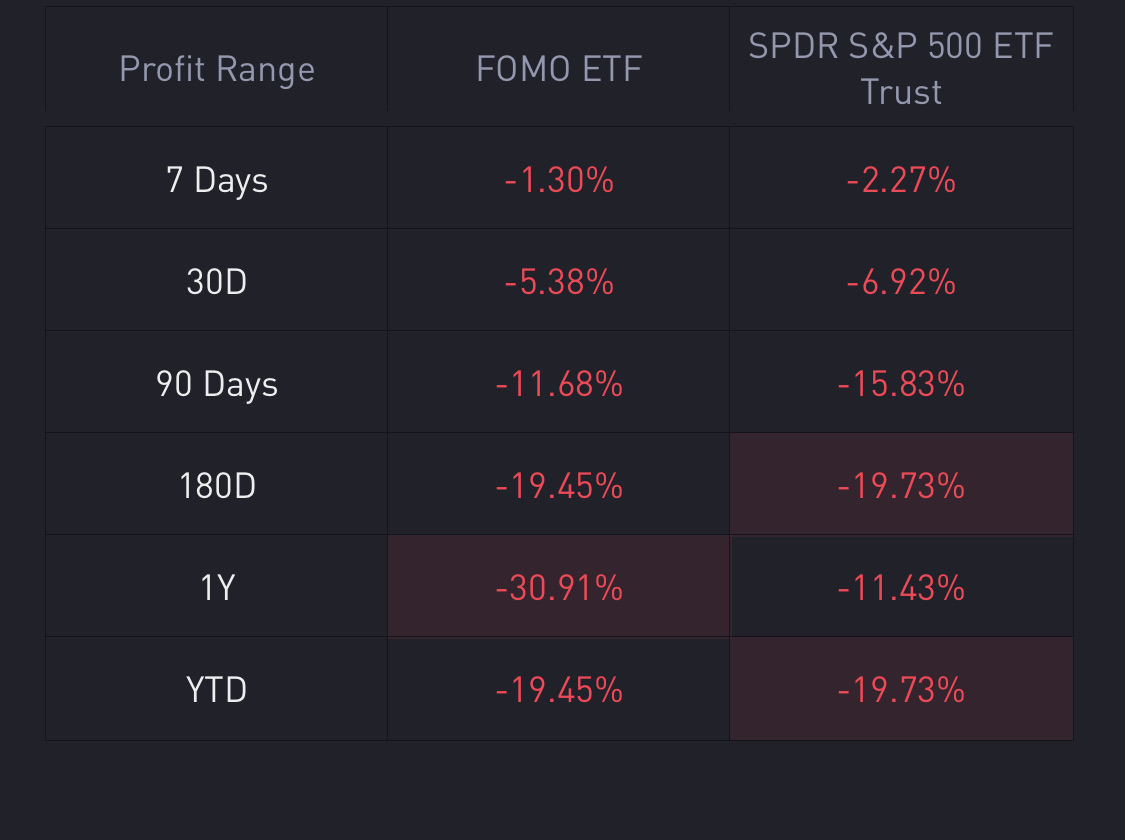Select the 7 Days row label
This screenshot has width=1125, height=840.
pos(217,180)
